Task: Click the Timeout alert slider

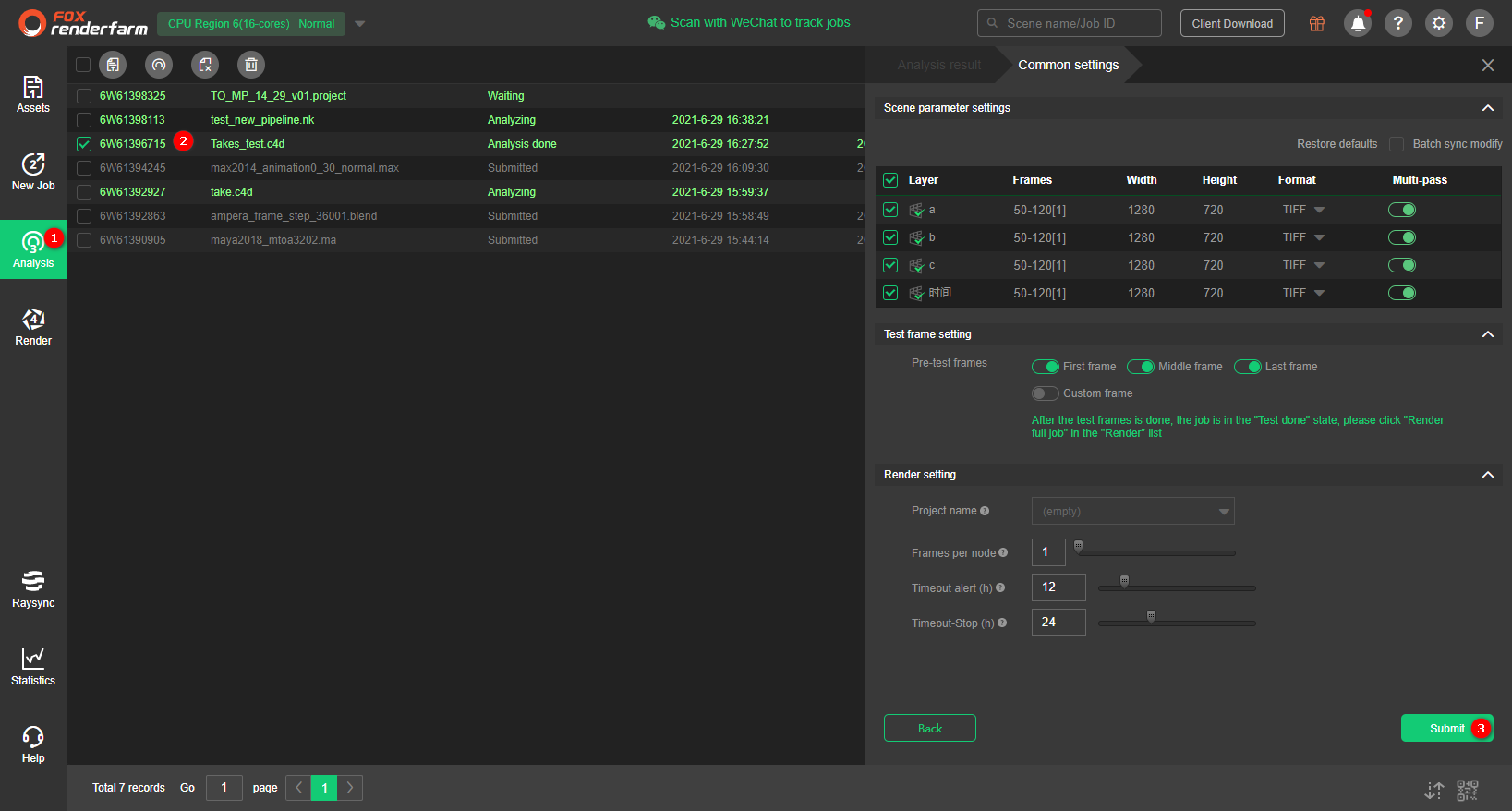Action: click(1177, 587)
